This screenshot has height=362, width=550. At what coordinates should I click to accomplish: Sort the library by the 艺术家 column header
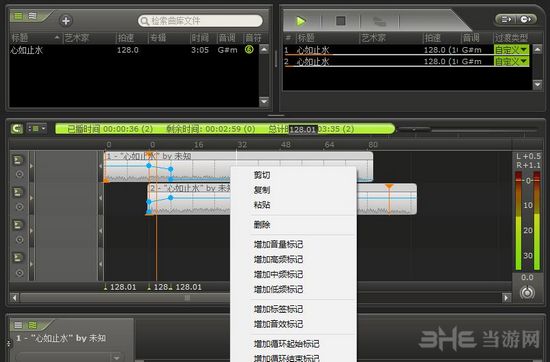click(89, 38)
